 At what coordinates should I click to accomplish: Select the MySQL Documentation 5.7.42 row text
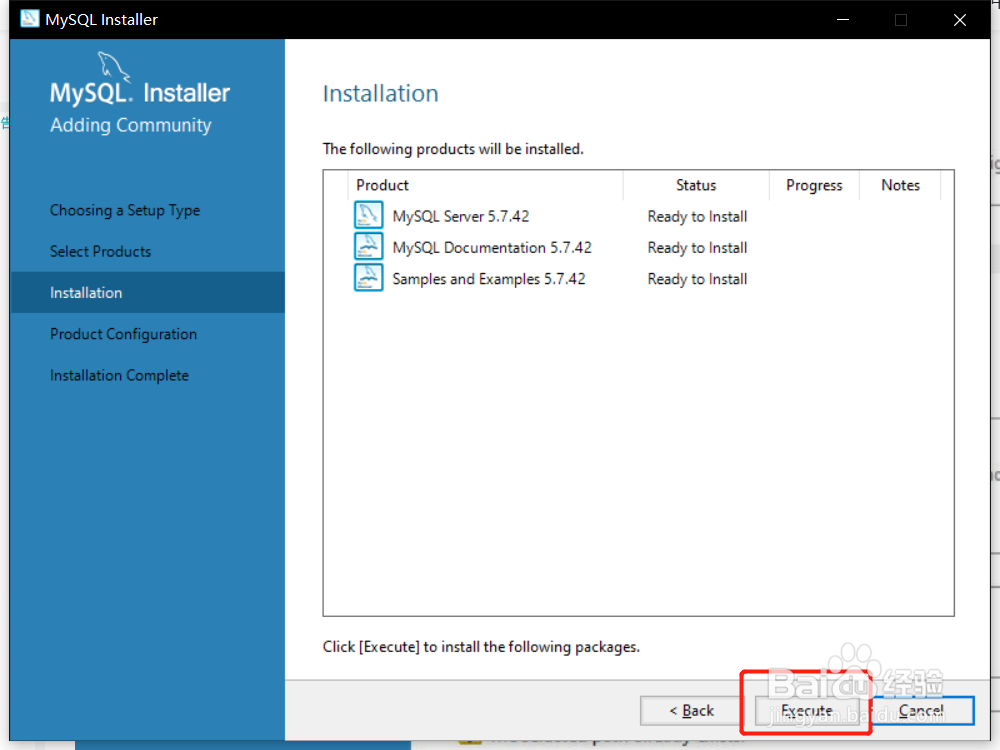pos(492,247)
